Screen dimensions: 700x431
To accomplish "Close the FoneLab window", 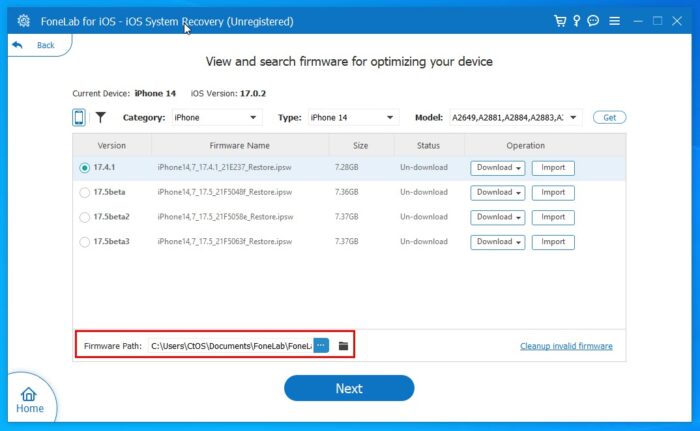I will coord(677,21).
